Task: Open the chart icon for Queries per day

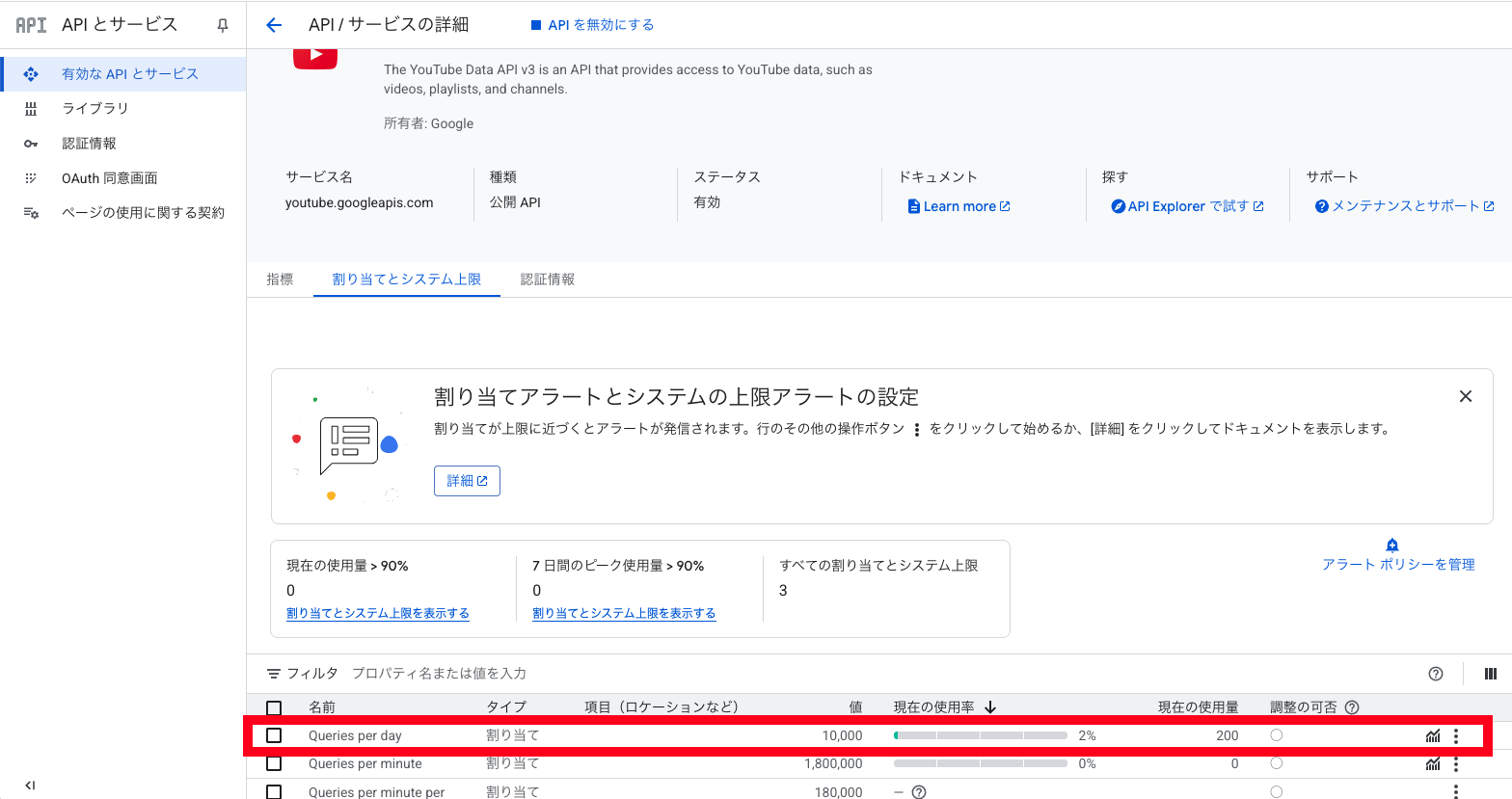Action: [1433, 735]
